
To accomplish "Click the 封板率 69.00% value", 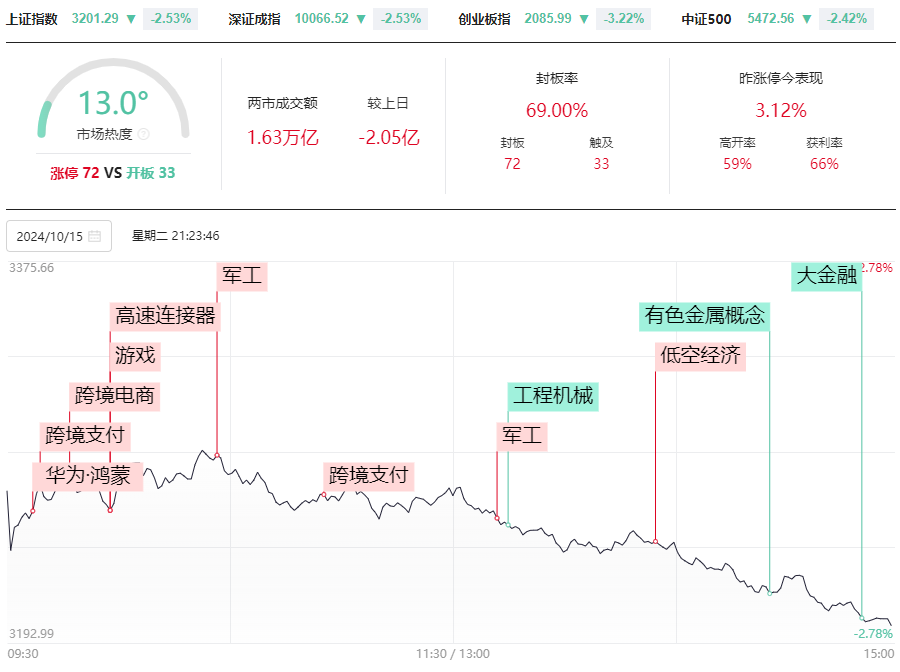I will 557,110.
